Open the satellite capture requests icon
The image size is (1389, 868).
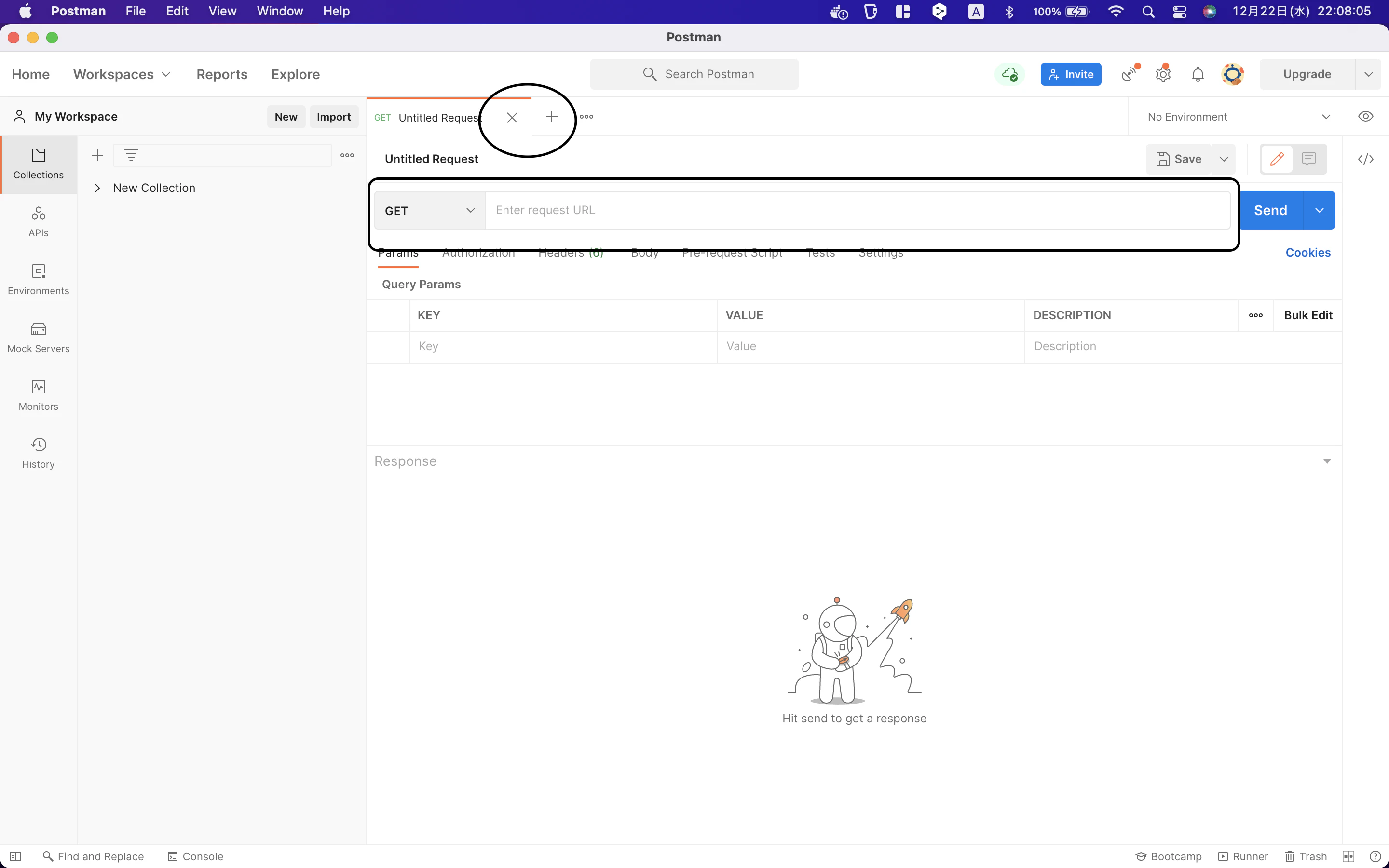point(1130,74)
